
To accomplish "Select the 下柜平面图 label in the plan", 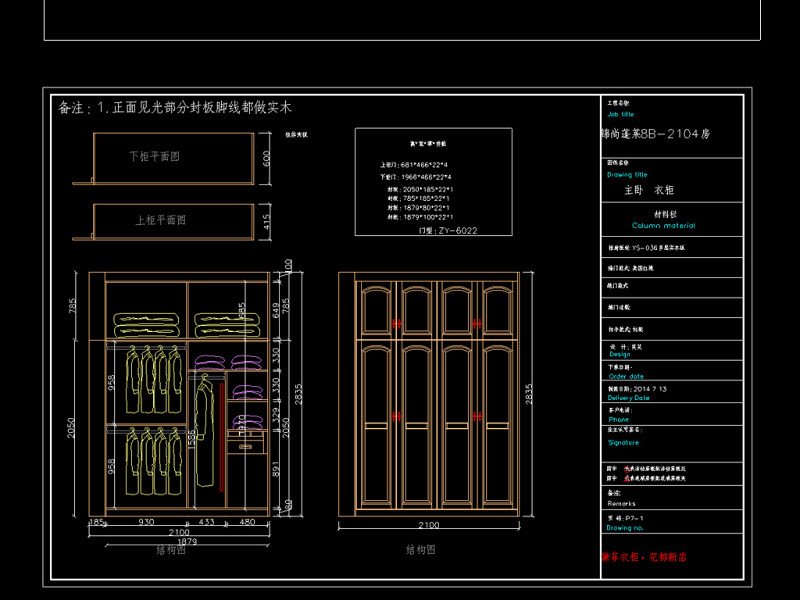I will coord(154,156).
